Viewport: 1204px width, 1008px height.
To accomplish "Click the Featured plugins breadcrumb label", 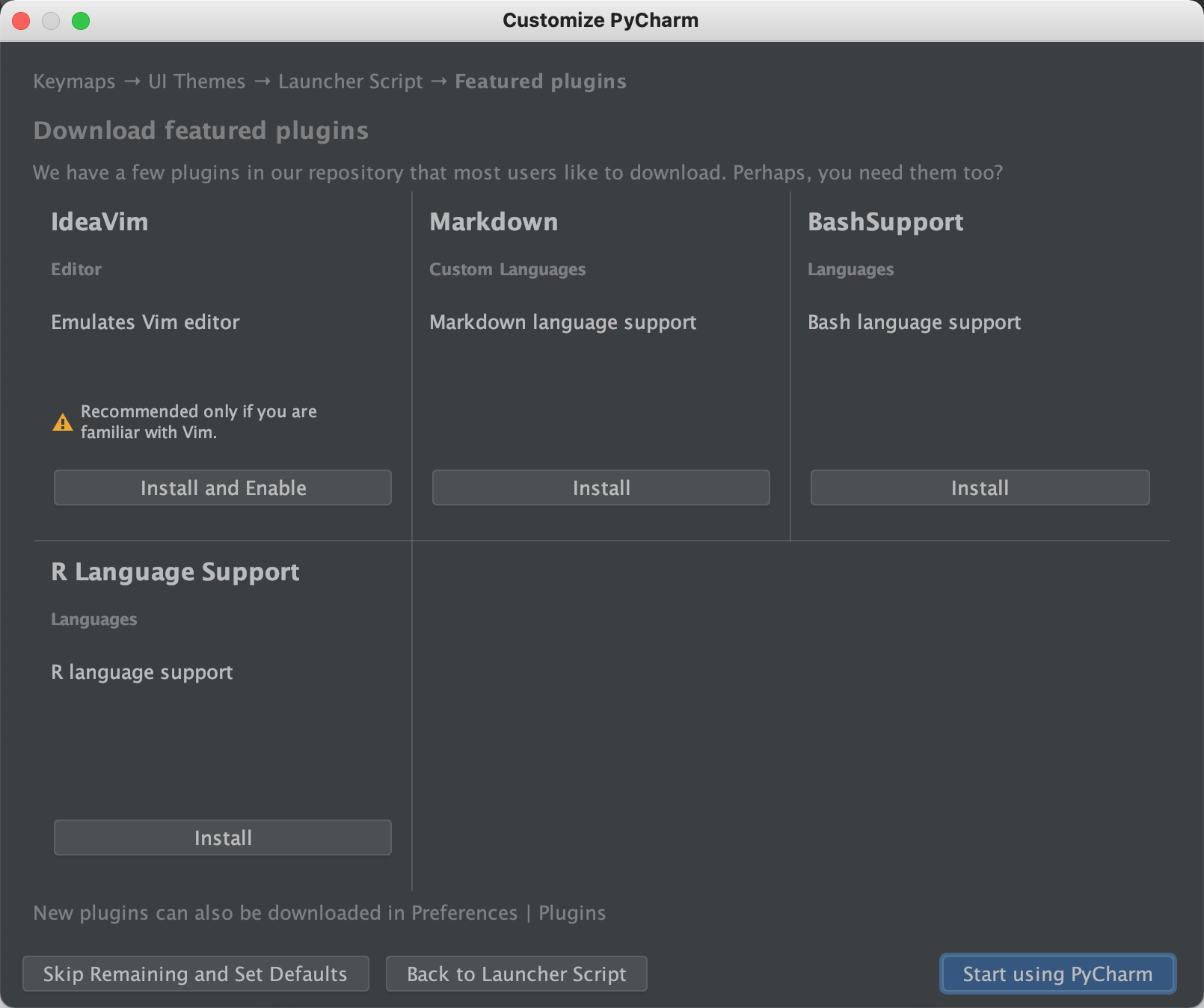I will click(x=540, y=82).
